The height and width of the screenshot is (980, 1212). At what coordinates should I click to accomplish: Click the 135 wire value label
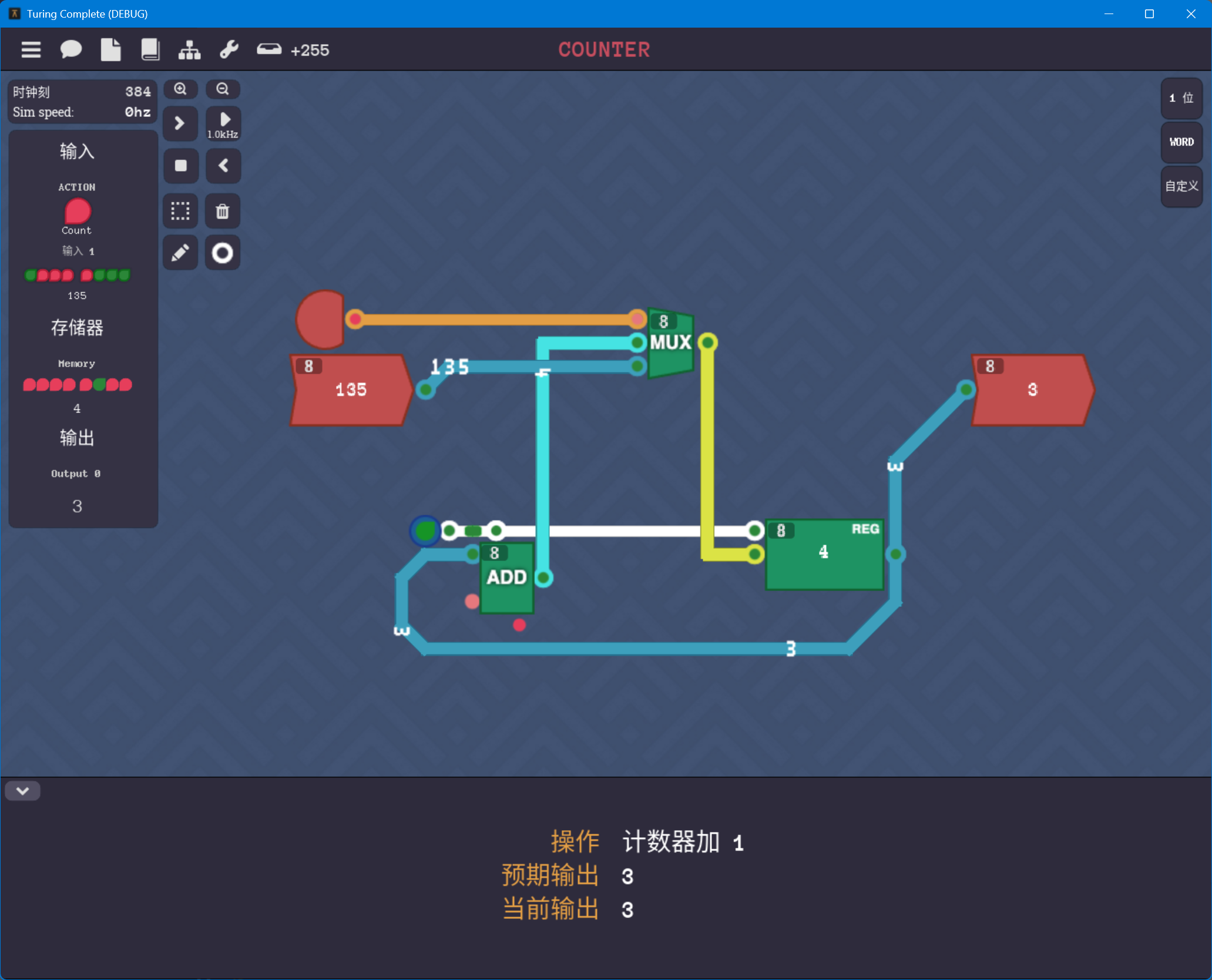(x=450, y=367)
